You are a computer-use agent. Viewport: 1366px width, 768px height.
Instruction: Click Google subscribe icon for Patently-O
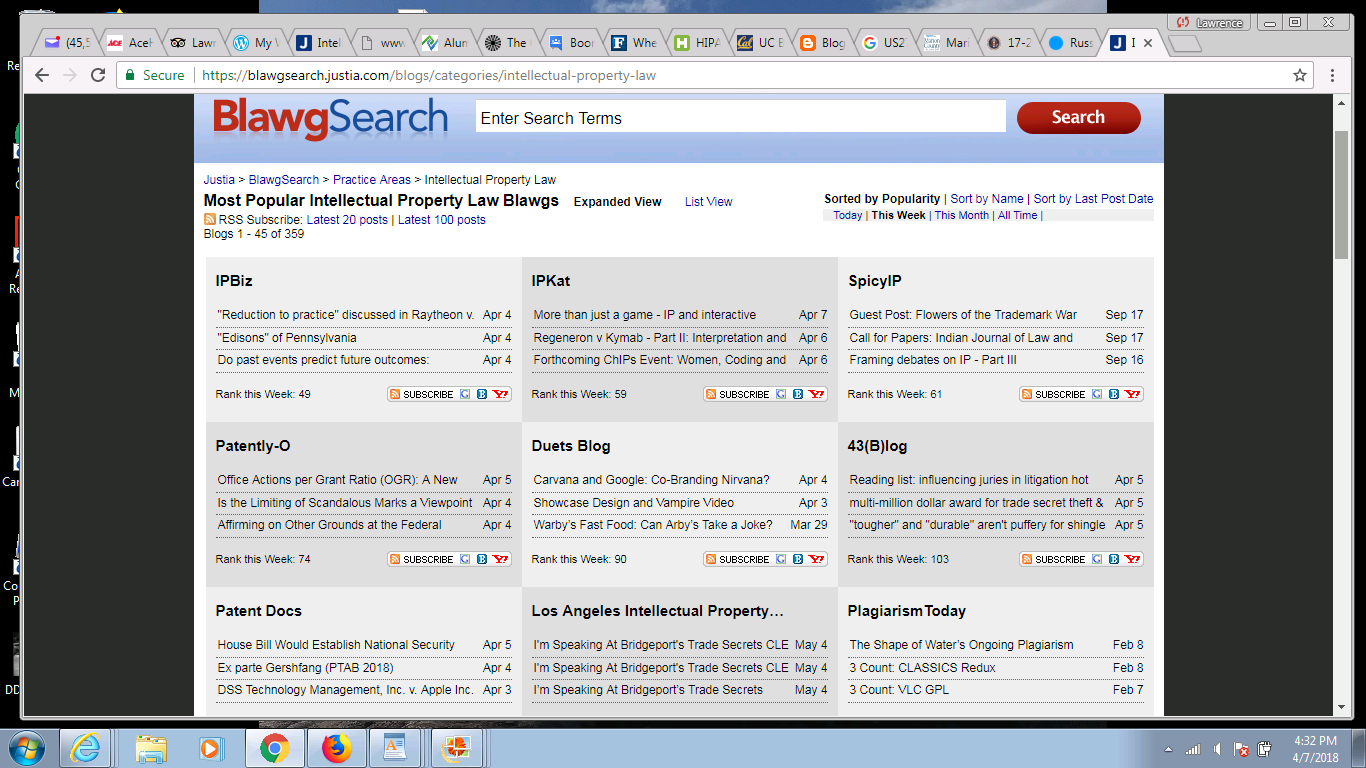pos(465,559)
